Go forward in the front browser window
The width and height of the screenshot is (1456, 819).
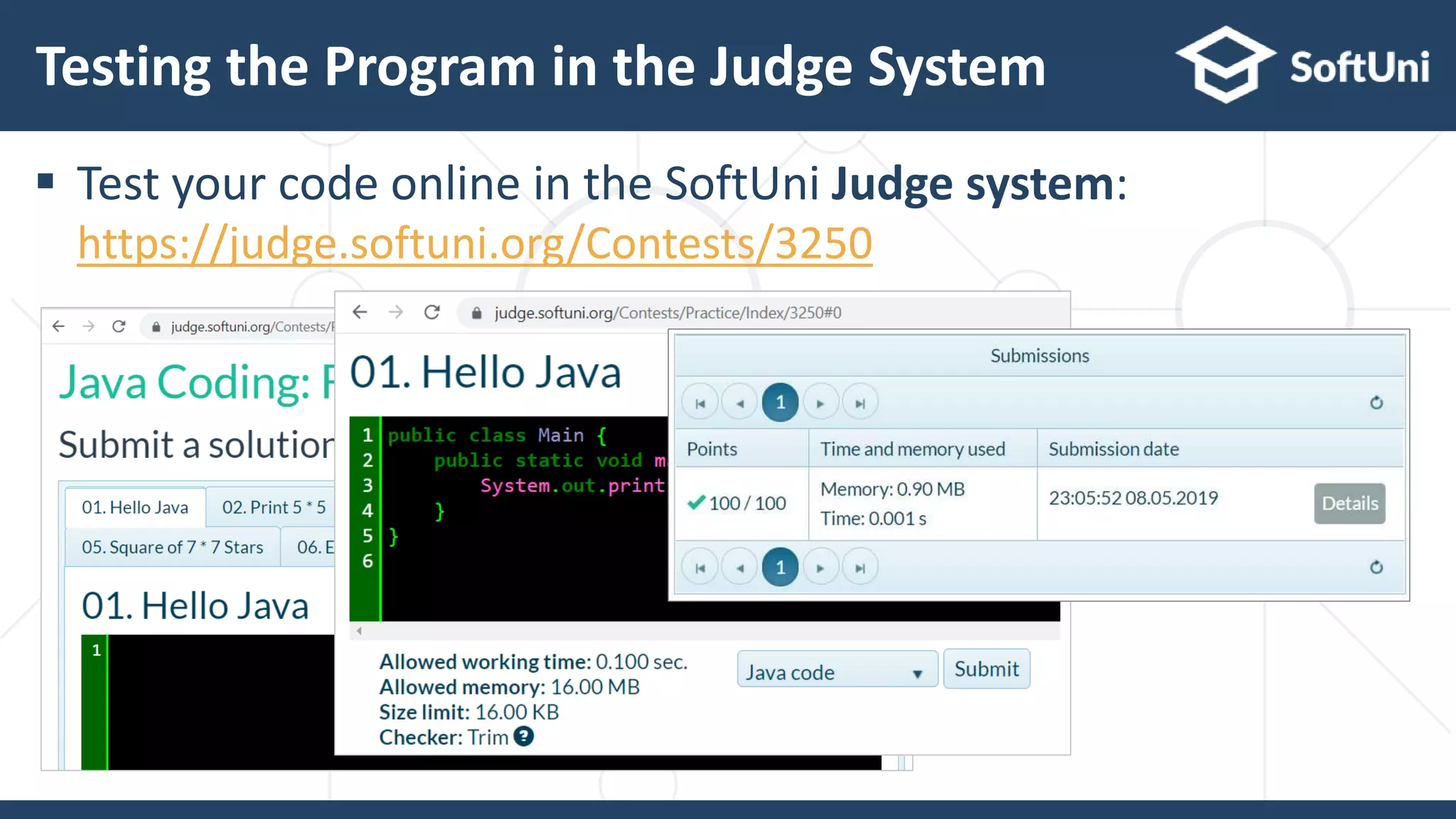point(396,312)
